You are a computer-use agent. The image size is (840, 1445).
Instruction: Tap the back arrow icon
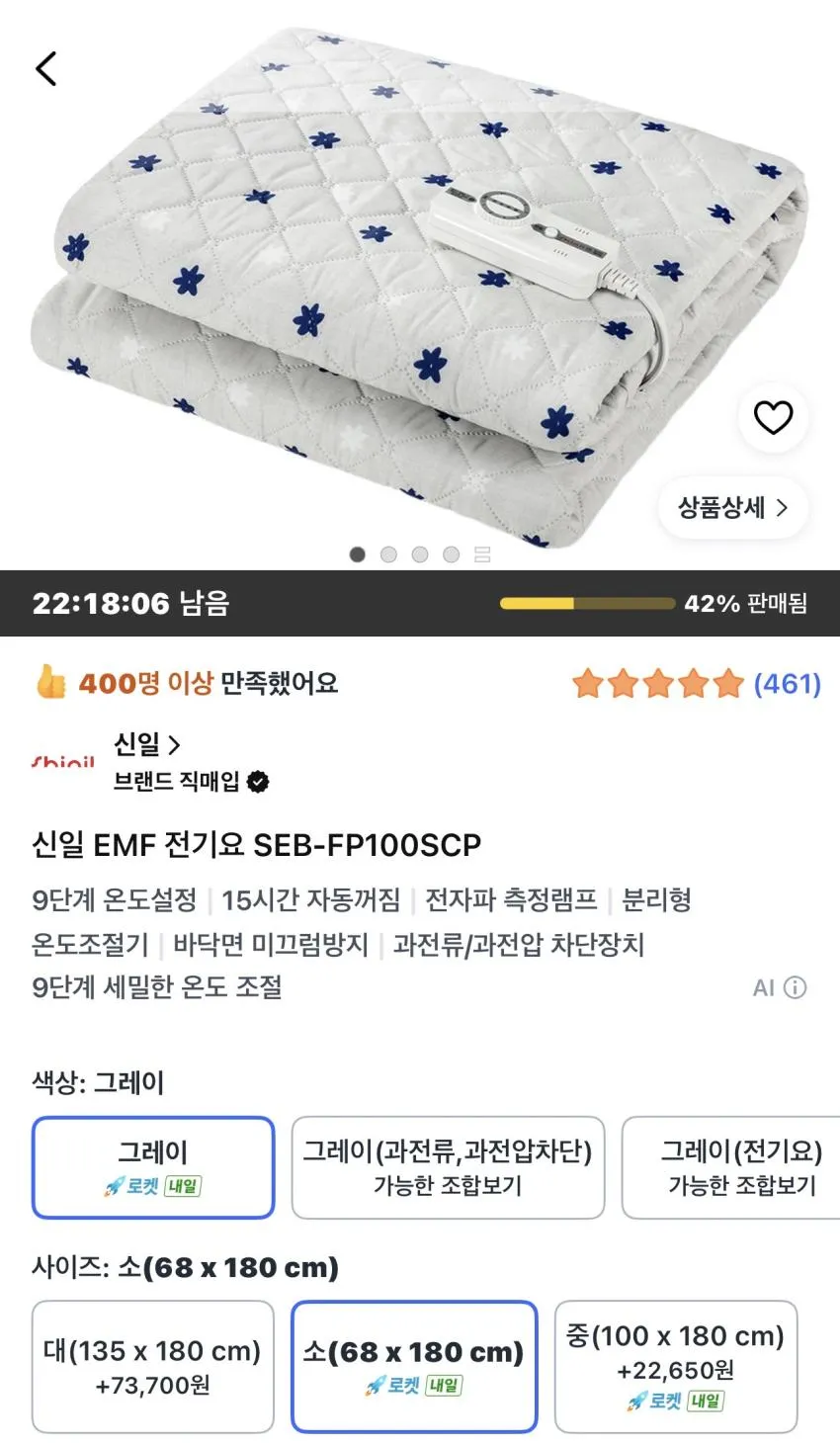tap(46, 69)
